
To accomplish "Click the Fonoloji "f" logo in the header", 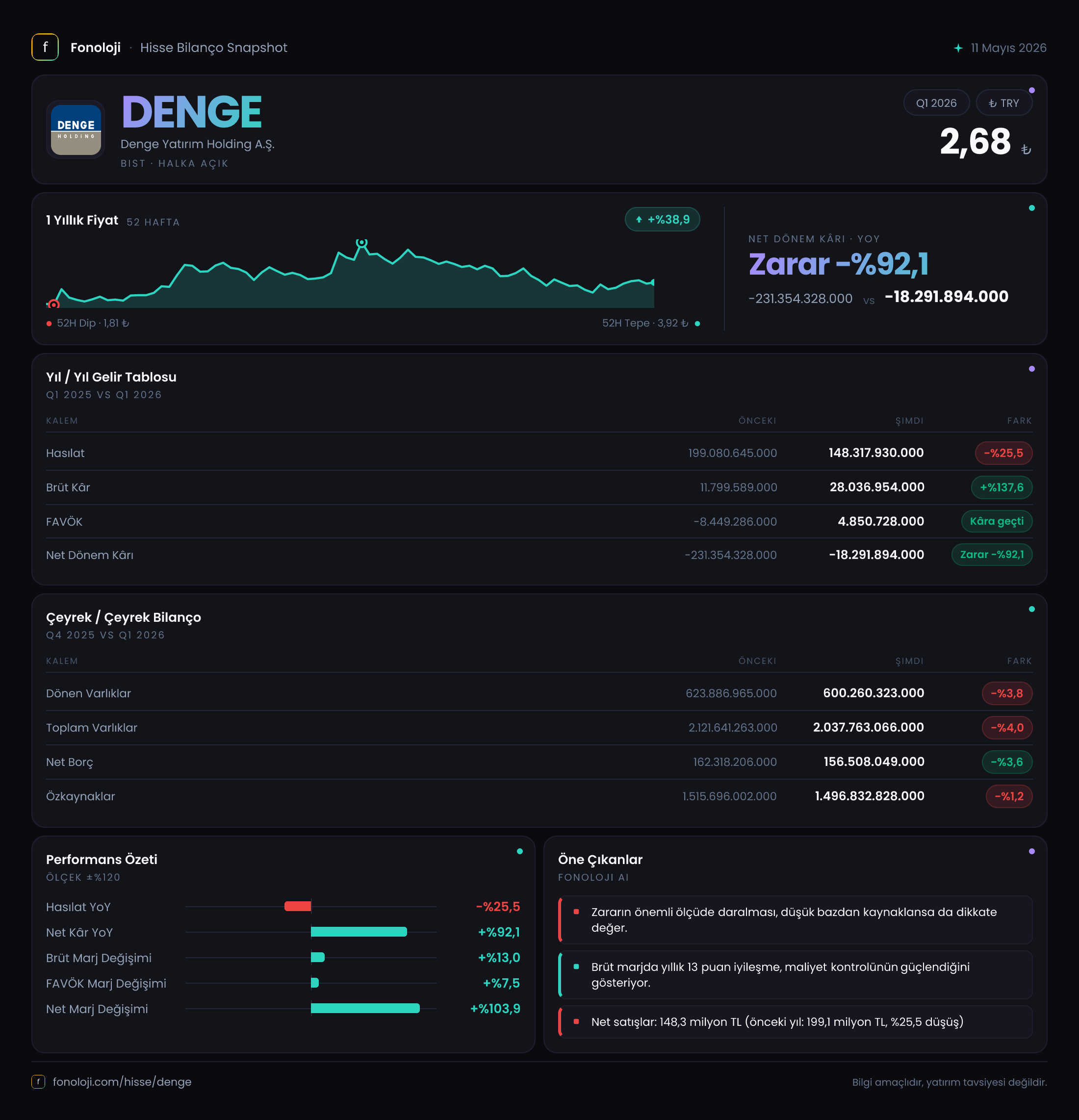I will point(45,48).
